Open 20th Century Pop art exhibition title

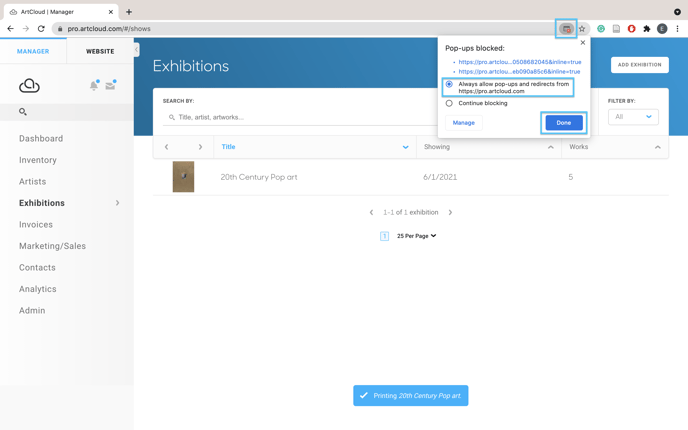click(258, 177)
